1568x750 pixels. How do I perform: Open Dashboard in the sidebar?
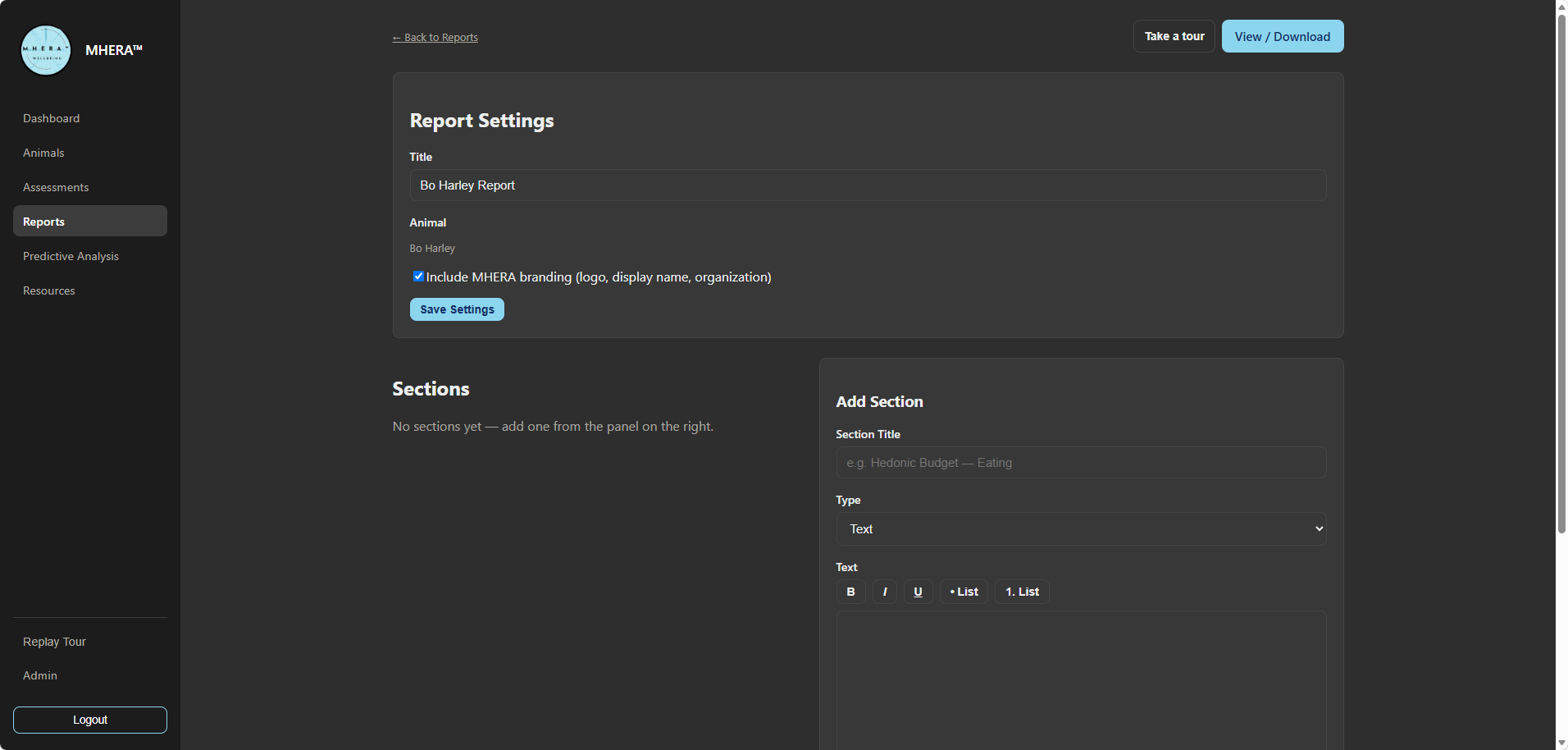(90, 118)
